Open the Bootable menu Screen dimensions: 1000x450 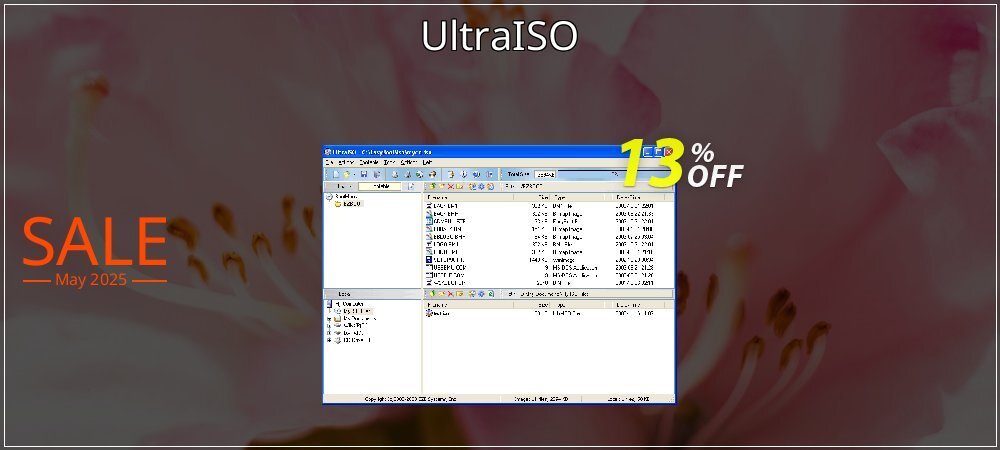click(369, 162)
